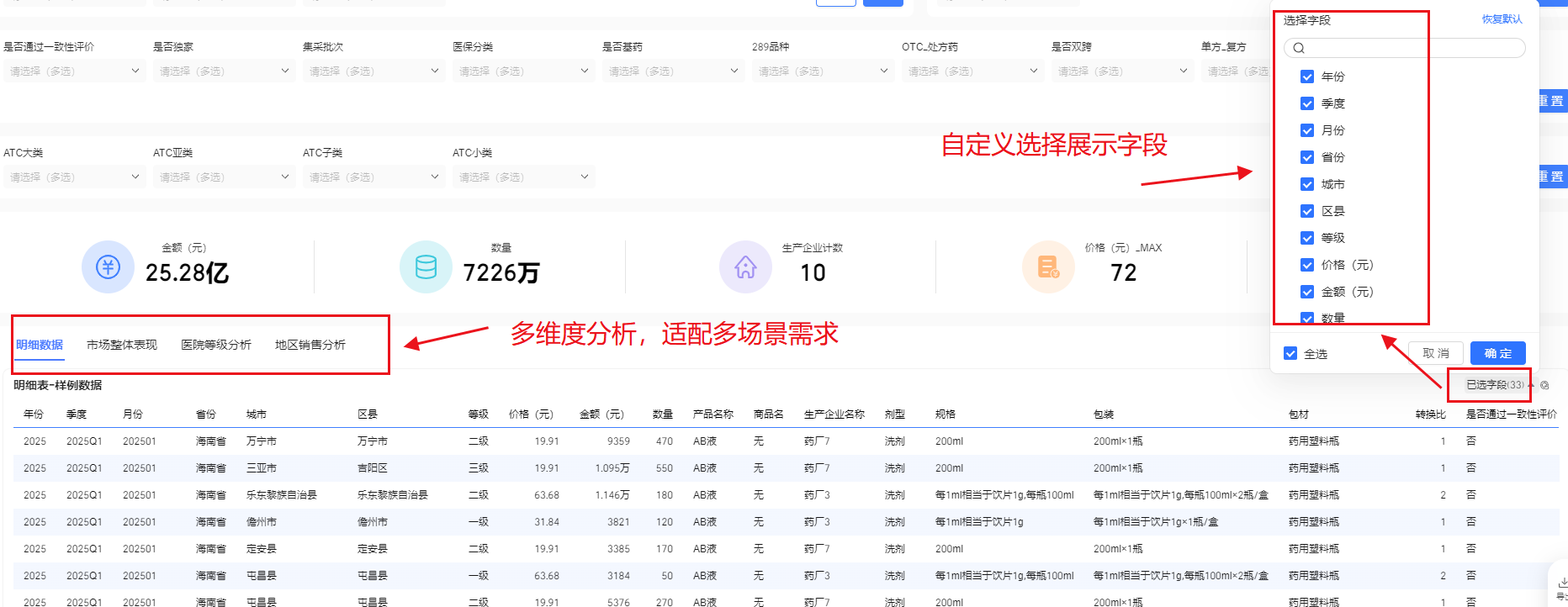Click the search magnifier in field selector
Screen dimensions: 1568x607
click(1299, 48)
